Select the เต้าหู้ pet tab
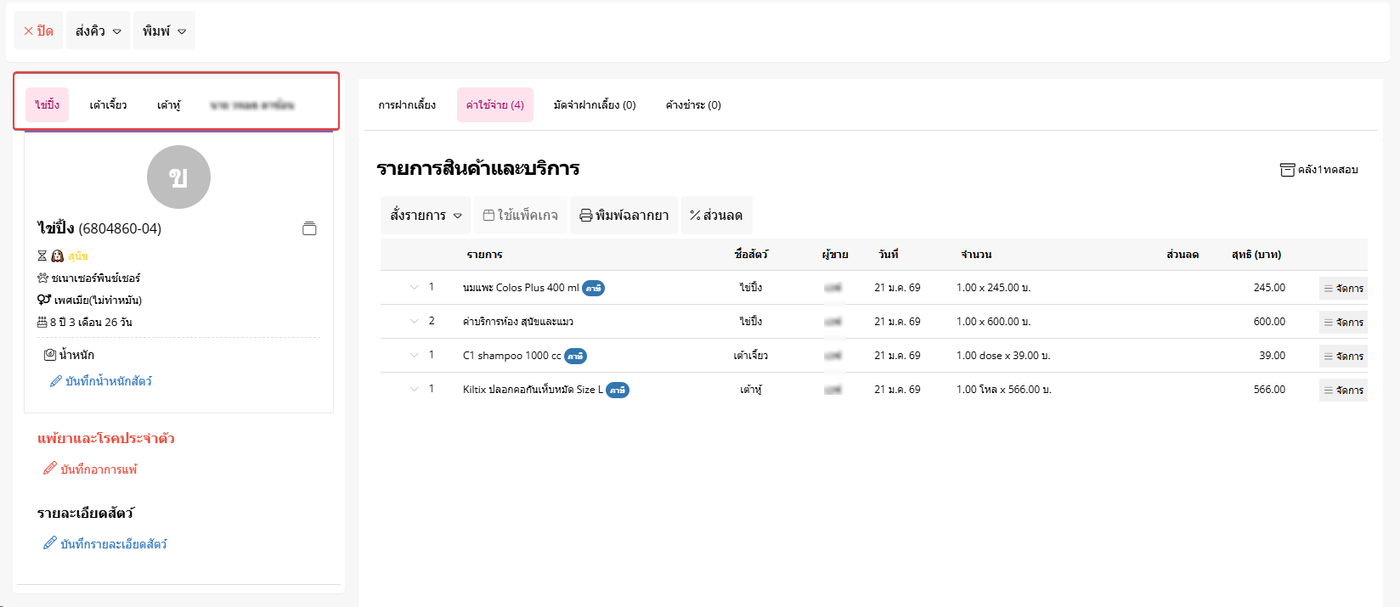Screen dimensions: 1400x607 [x=169, y=105]
